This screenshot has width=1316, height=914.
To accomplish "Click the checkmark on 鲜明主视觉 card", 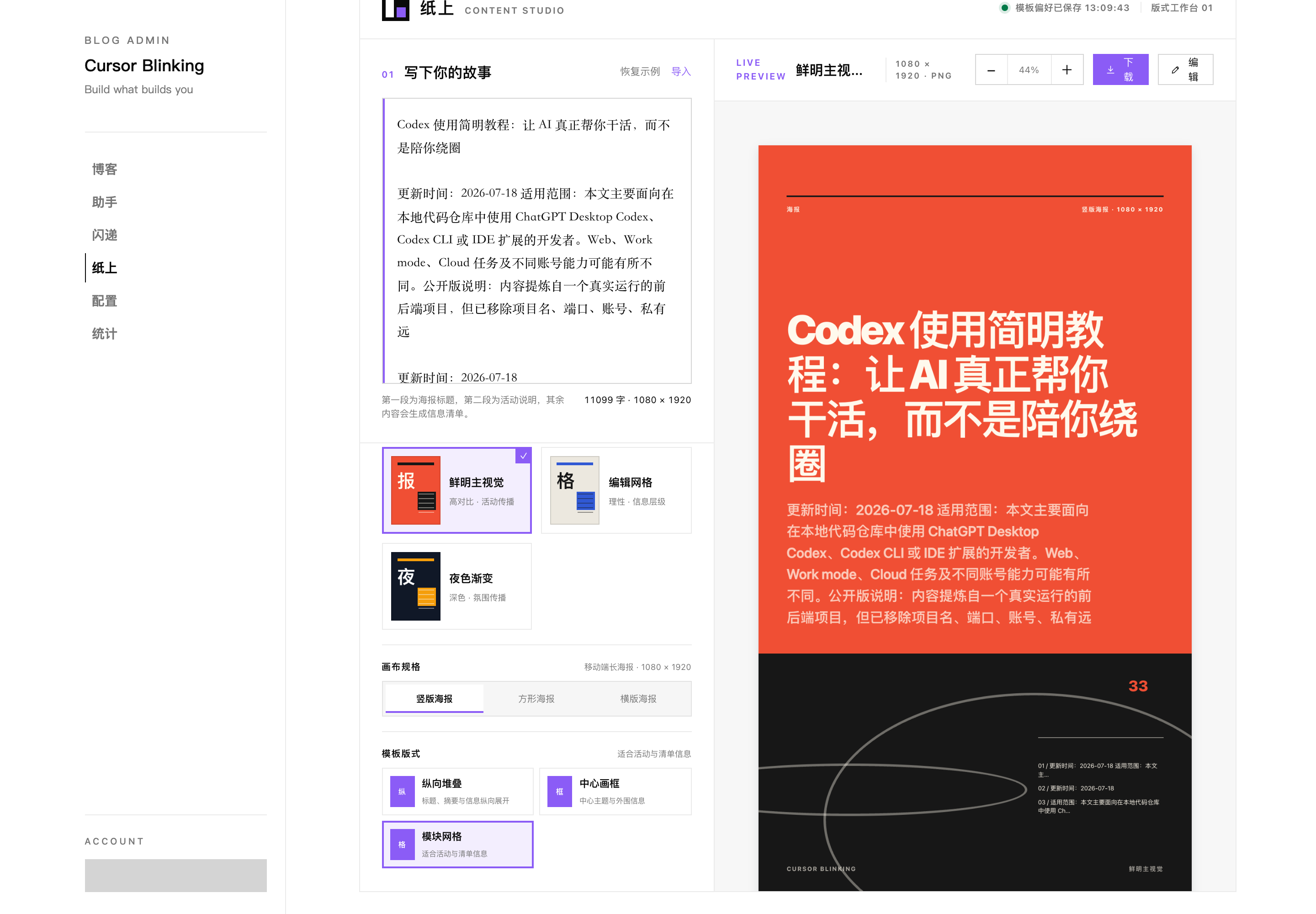I will coord(523,456).
